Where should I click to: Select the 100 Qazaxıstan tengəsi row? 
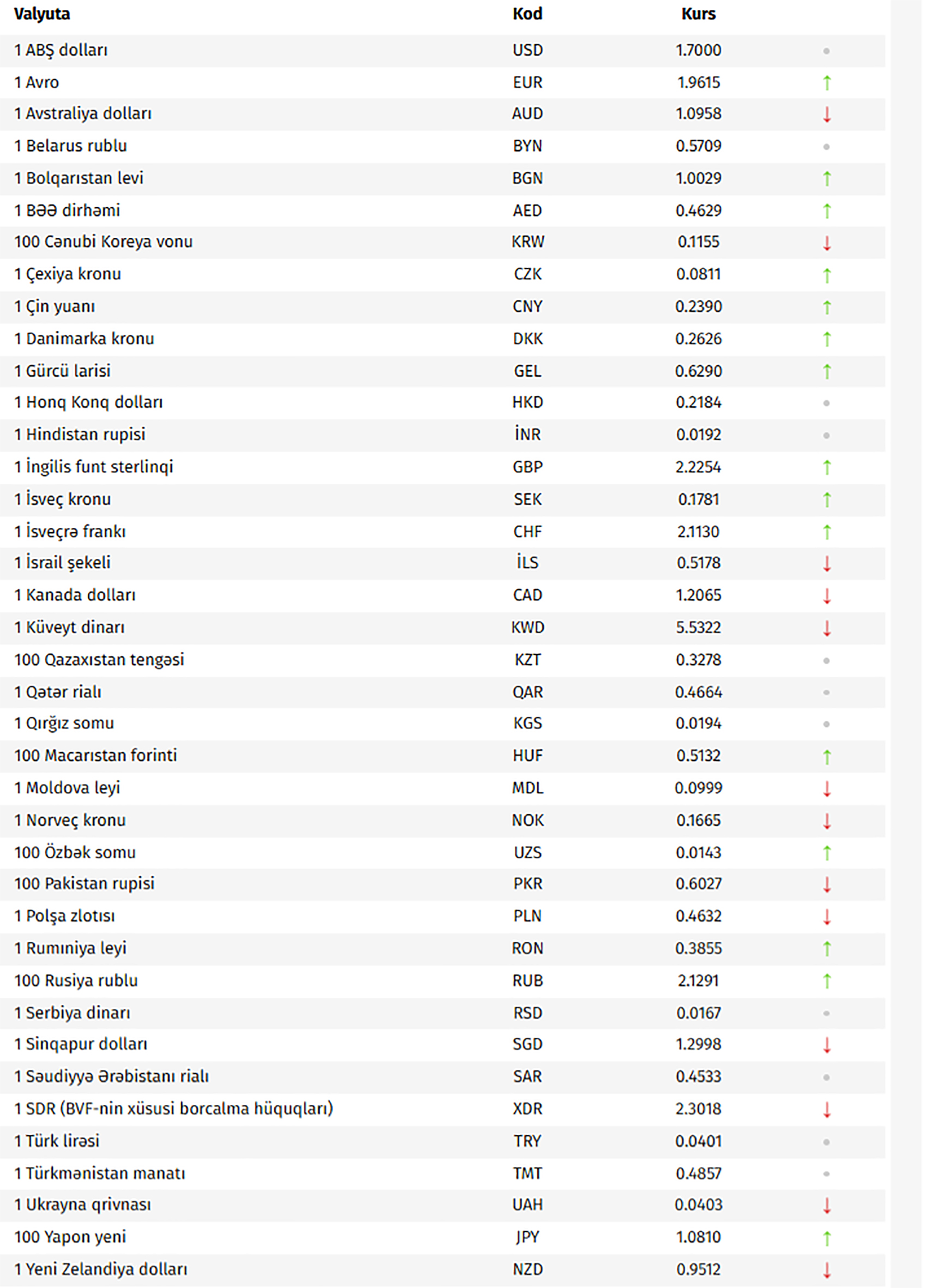442,660
